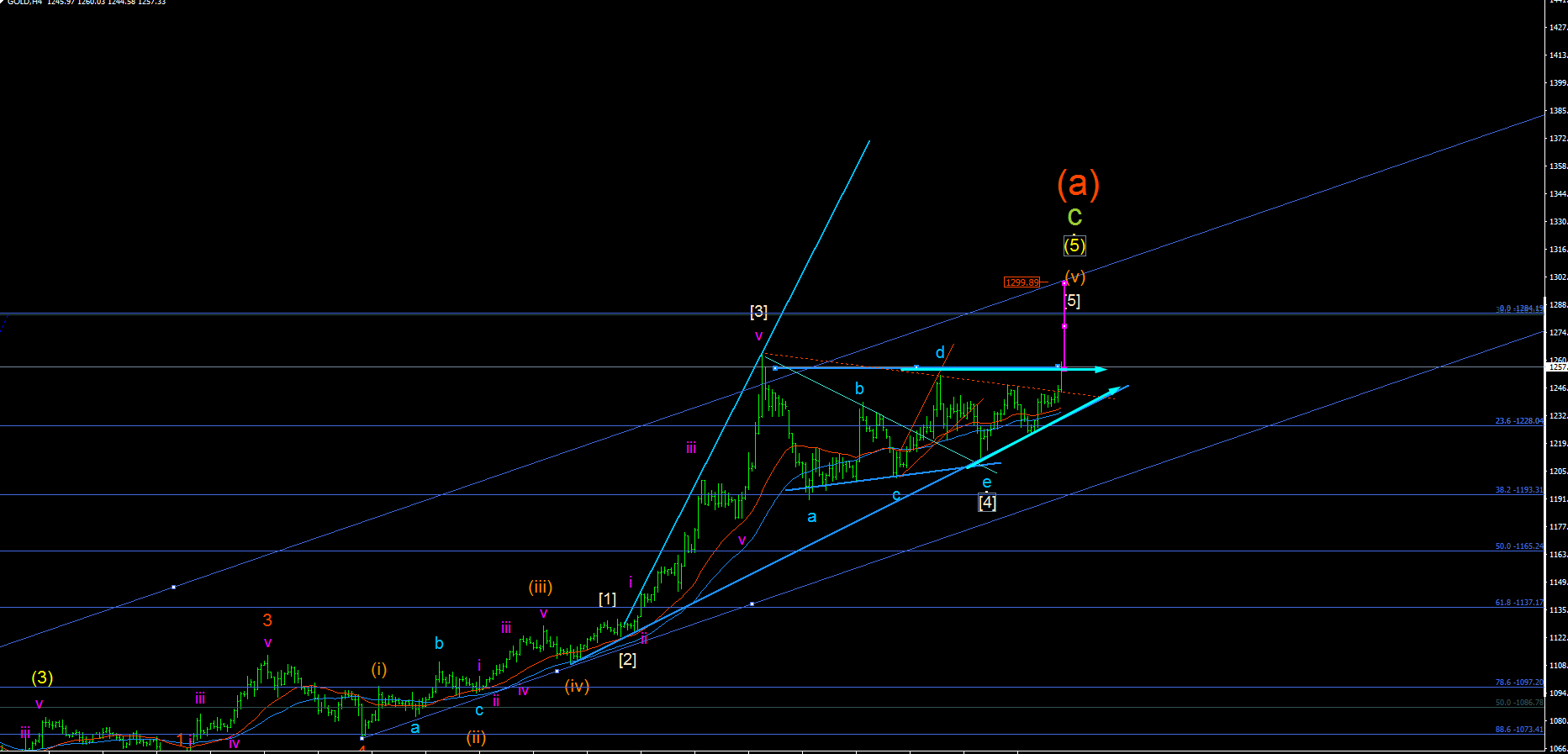The width and height of the screenshot is (1568, 754).
Task: Click 1122 on the price scale
Action: 1558,638
